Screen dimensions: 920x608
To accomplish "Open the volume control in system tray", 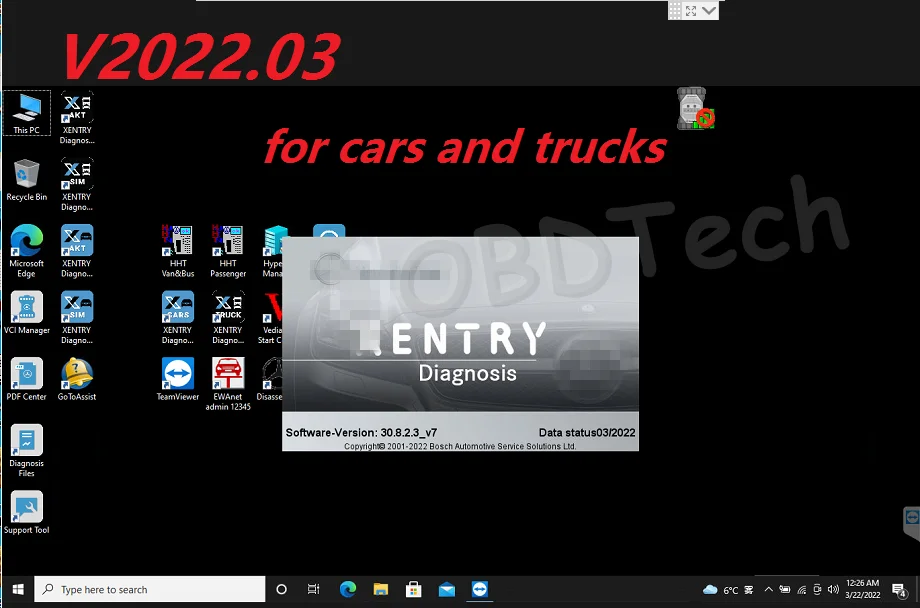I will pos(833,589).
